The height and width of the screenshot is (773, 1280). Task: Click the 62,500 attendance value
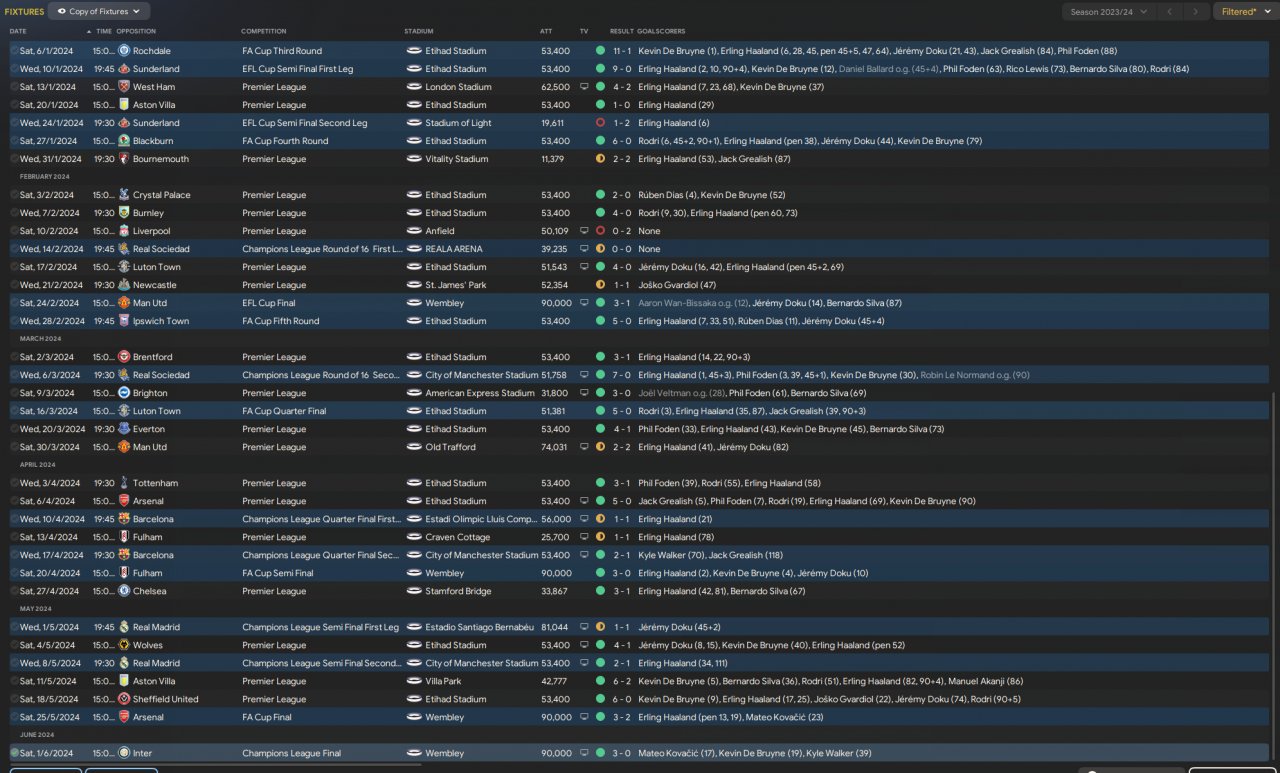(x=555, y=87)
